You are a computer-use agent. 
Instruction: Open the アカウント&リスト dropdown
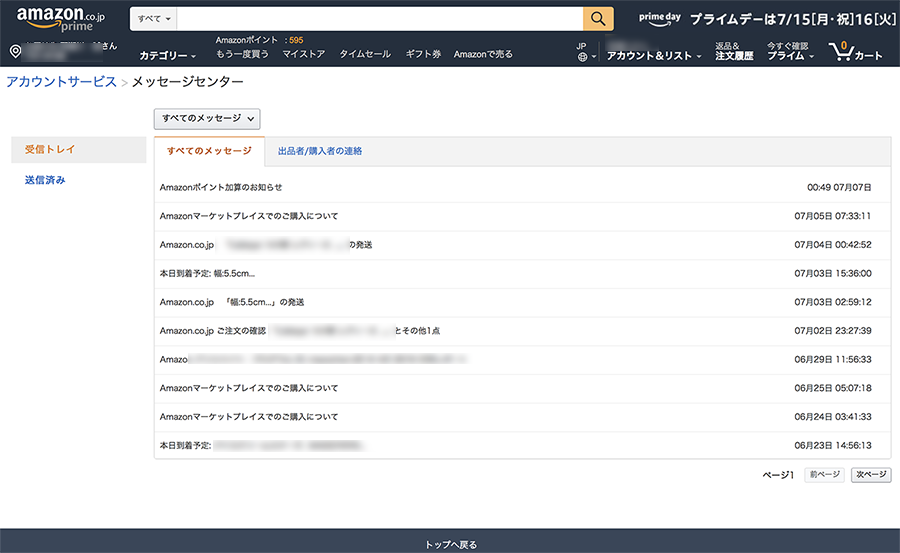click(654, 55)
